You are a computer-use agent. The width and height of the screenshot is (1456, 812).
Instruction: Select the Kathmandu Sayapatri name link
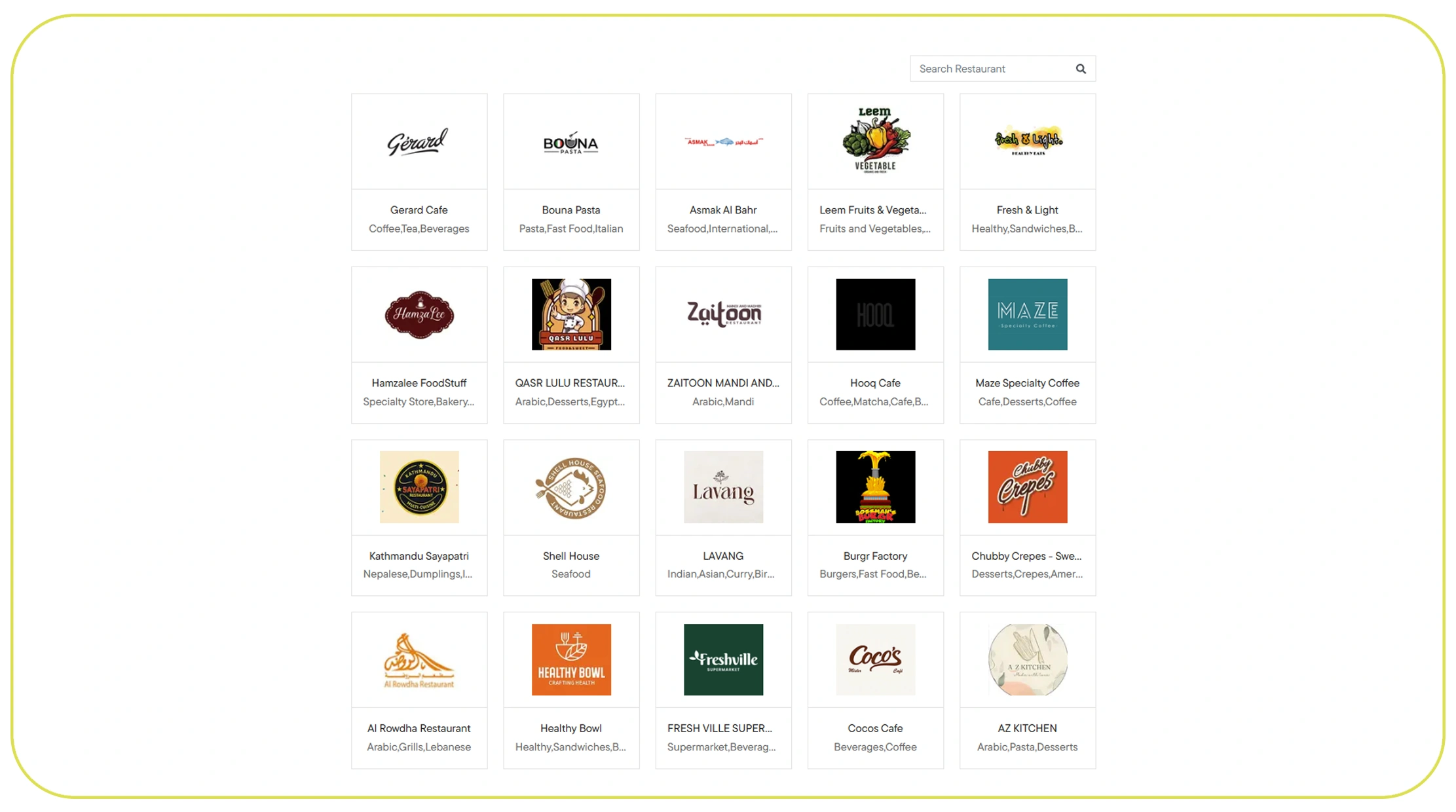pyautogui.click(x=419, y=556)
